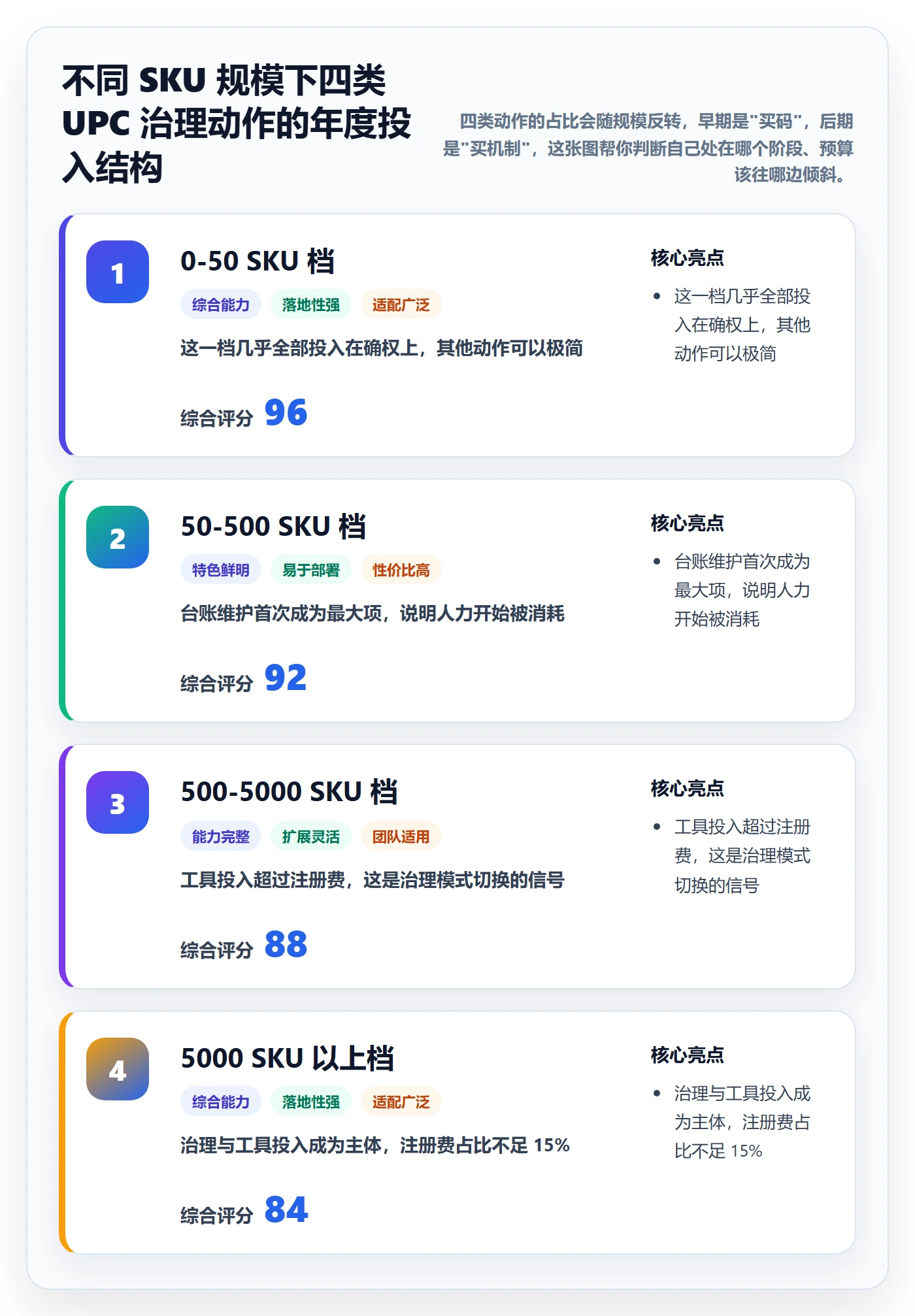Click the score value 96
This screenshot has height=1316, width=915.
(286, 413)
